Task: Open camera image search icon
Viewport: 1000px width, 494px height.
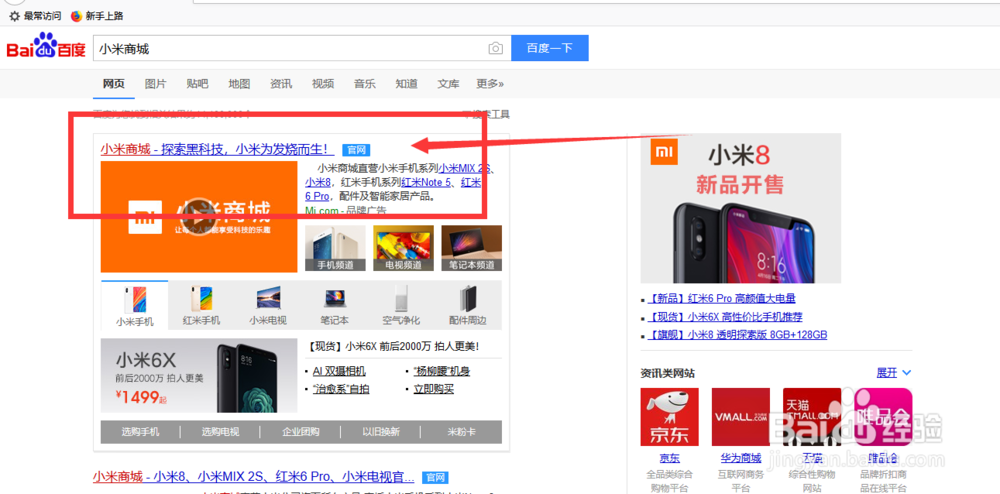Action: click(x=495, y=48)
